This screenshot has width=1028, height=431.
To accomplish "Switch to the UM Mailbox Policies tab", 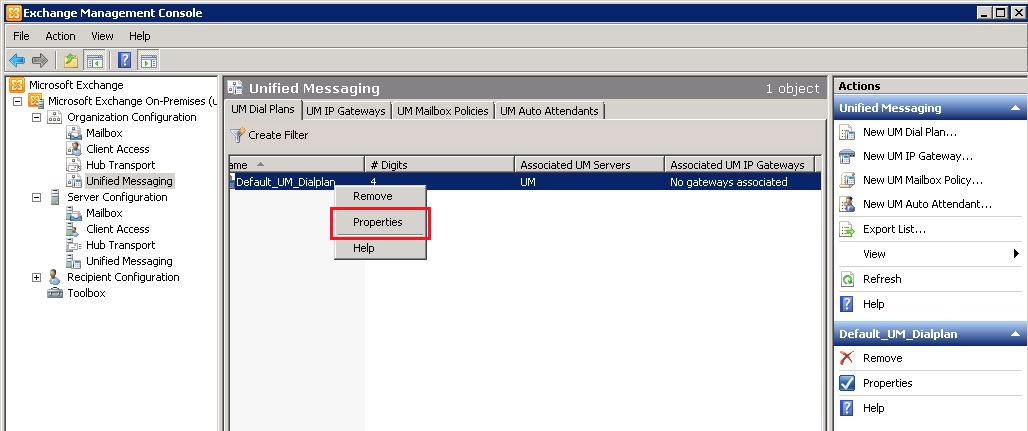I will tap(443, 111).
